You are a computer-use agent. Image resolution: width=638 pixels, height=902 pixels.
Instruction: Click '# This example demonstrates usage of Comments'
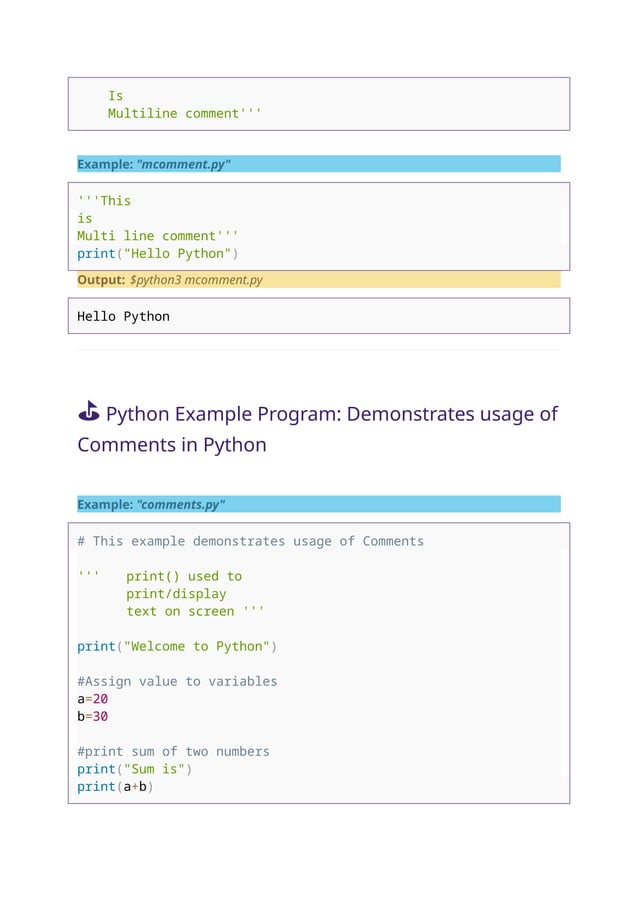point(250,541)
